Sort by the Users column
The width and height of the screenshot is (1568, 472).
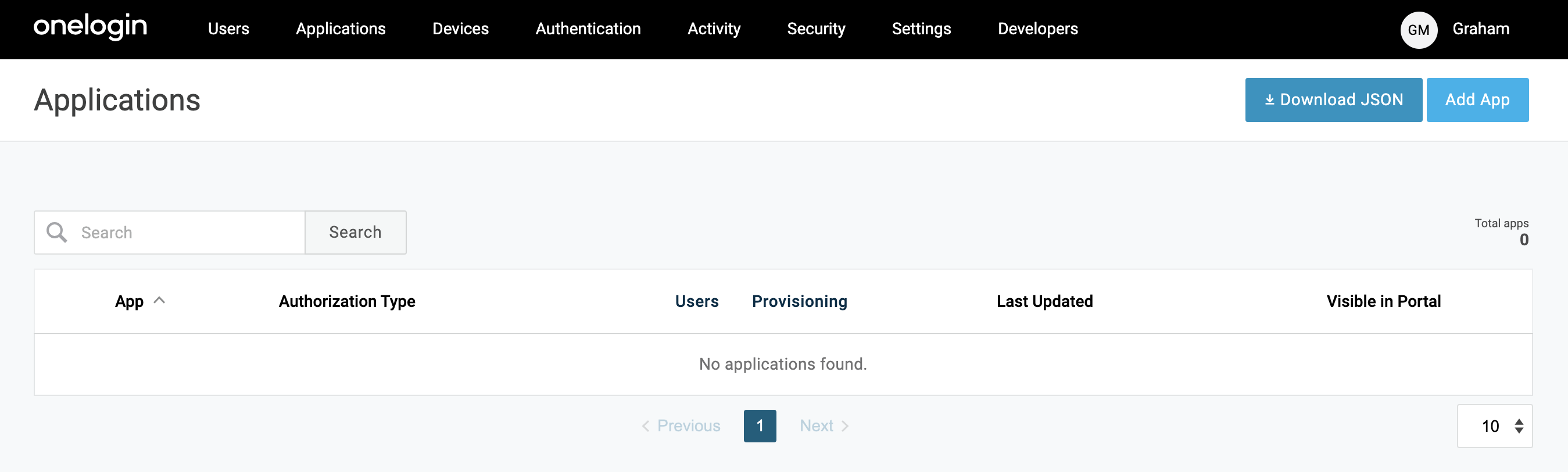tap(696, 302)
